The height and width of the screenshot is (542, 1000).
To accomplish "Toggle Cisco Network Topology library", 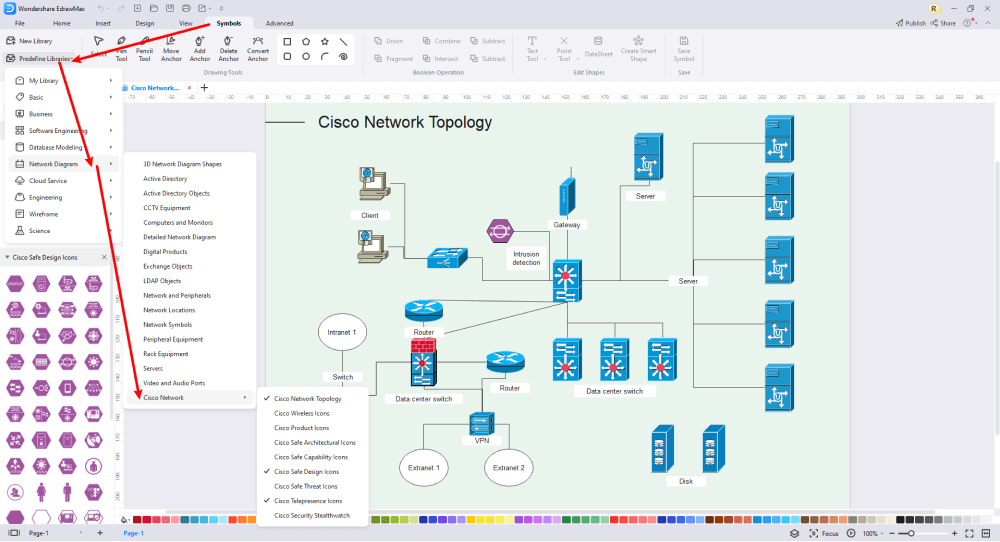I will tap(312, 399).
